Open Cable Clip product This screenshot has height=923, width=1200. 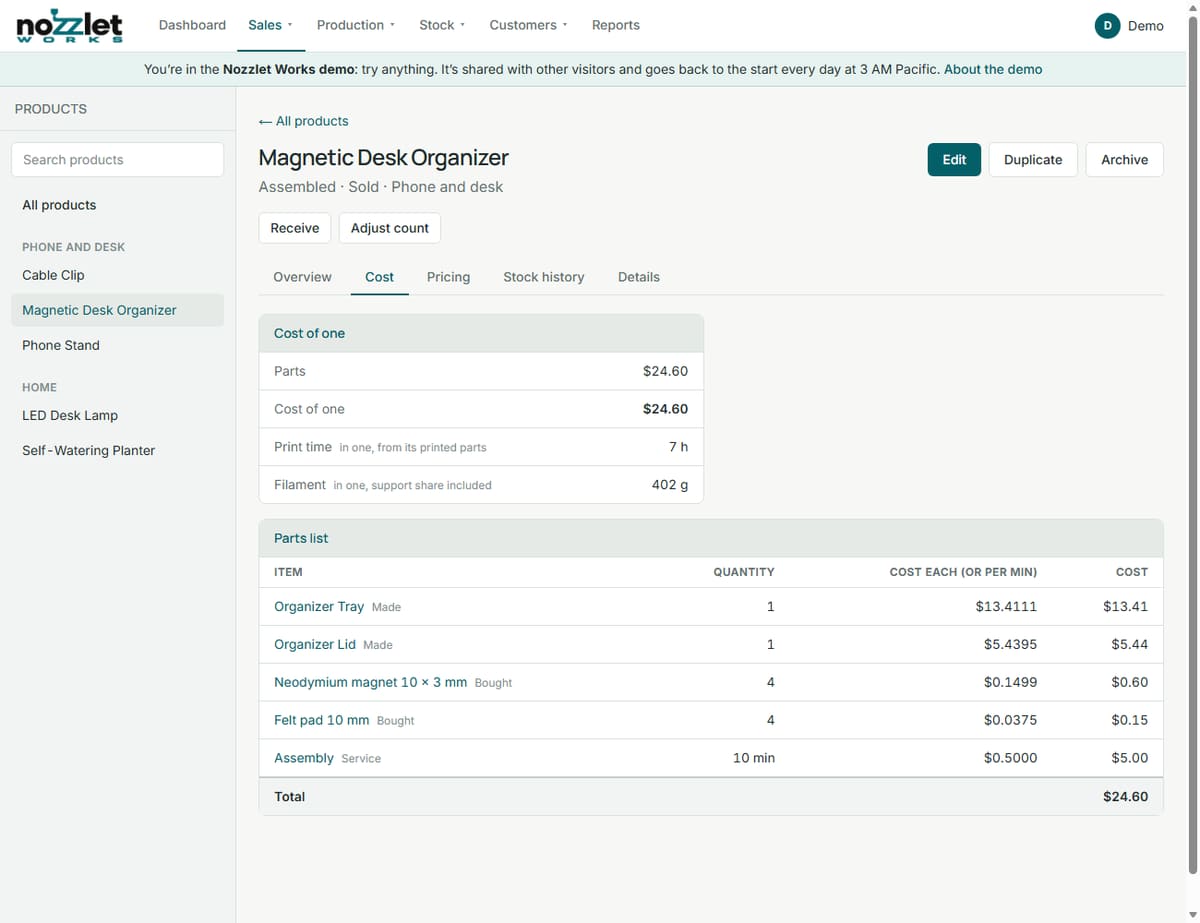pos(117,275)
